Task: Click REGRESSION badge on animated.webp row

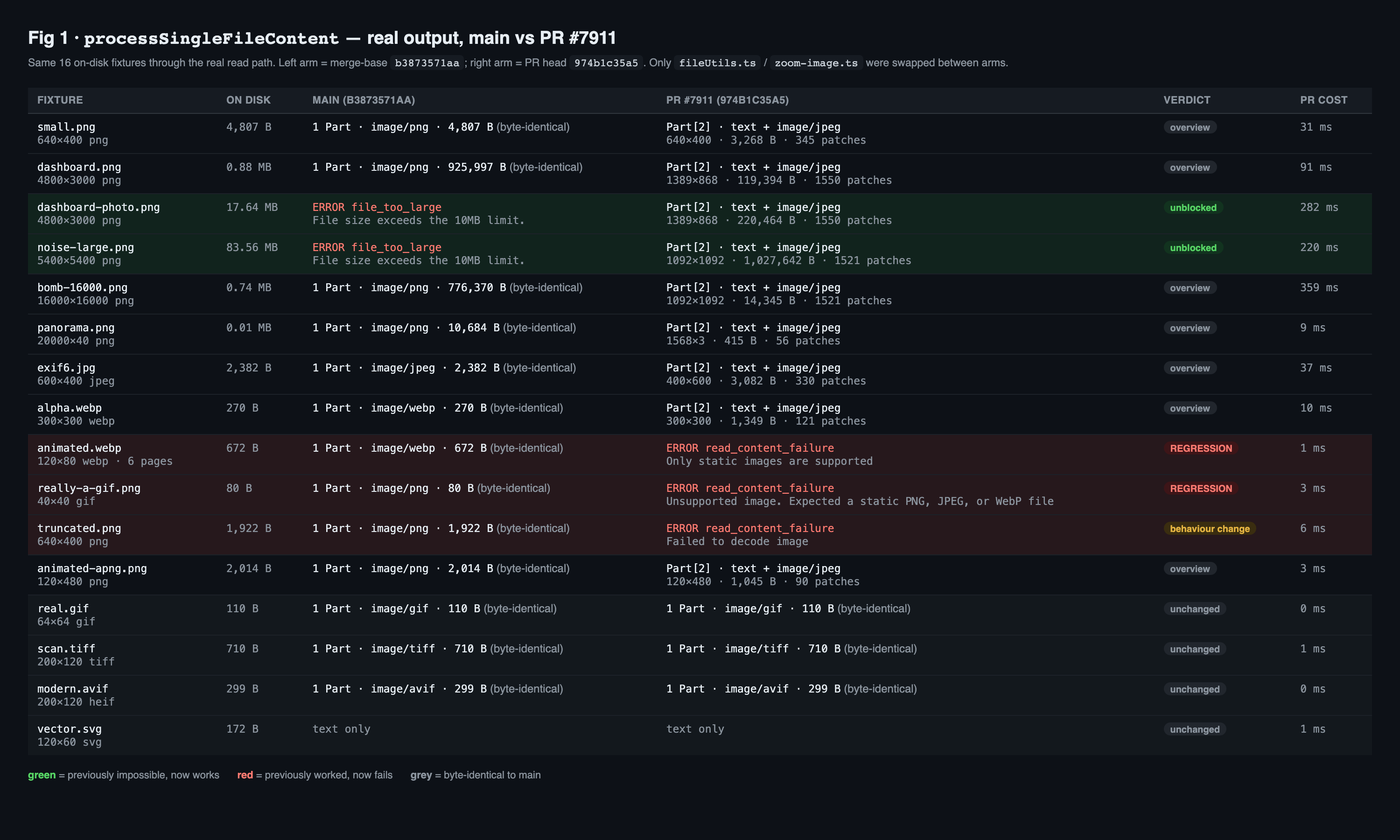Action: (x=1201, y=448)
